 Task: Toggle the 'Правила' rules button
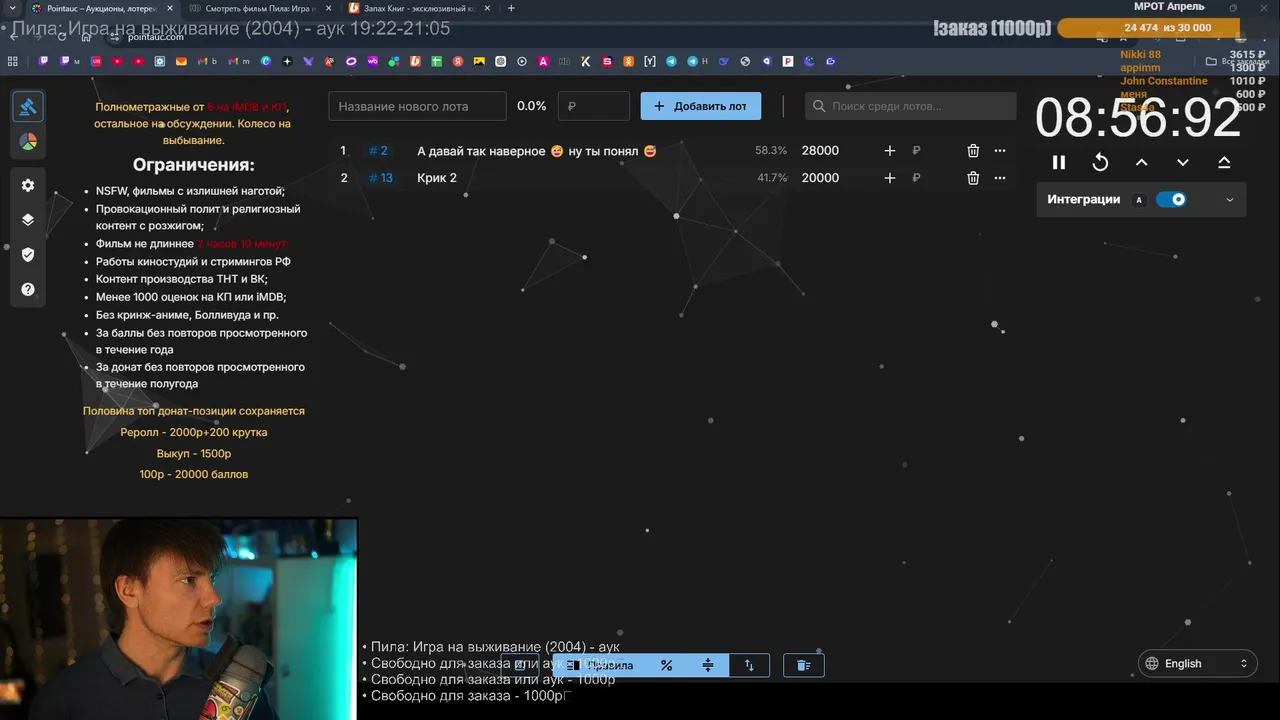[599, 665]
